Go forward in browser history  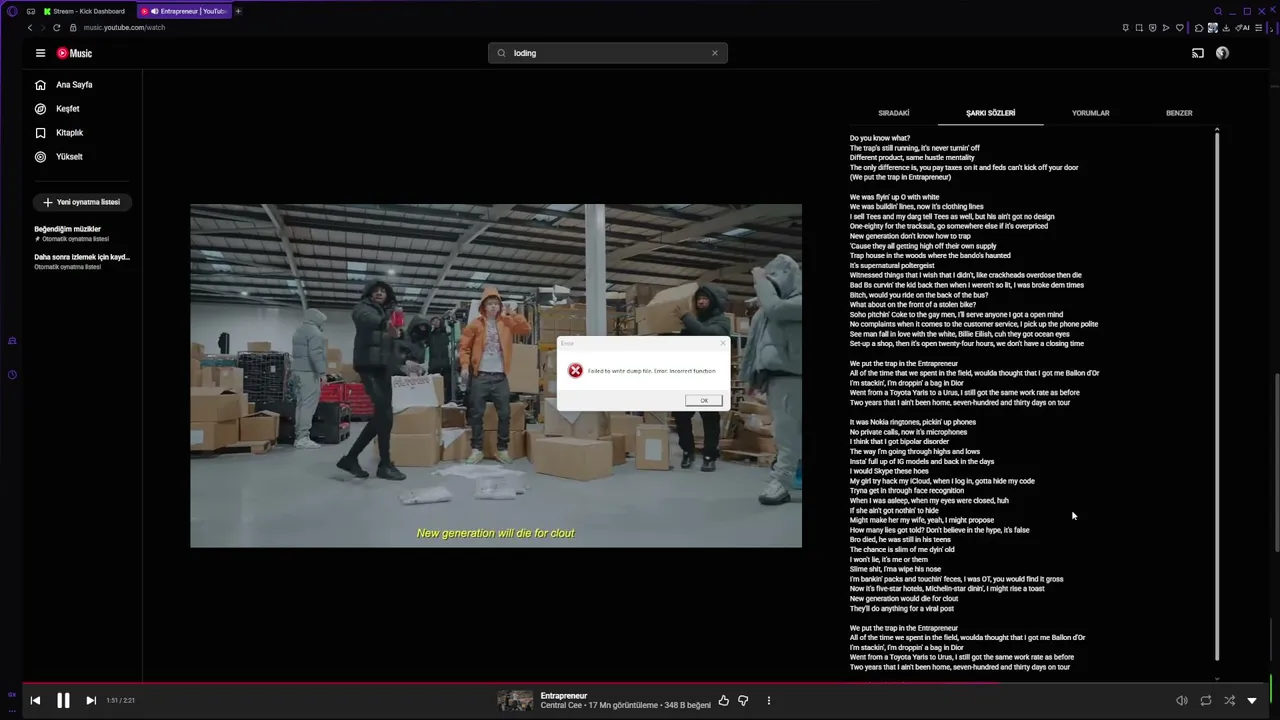coord(42,28)
